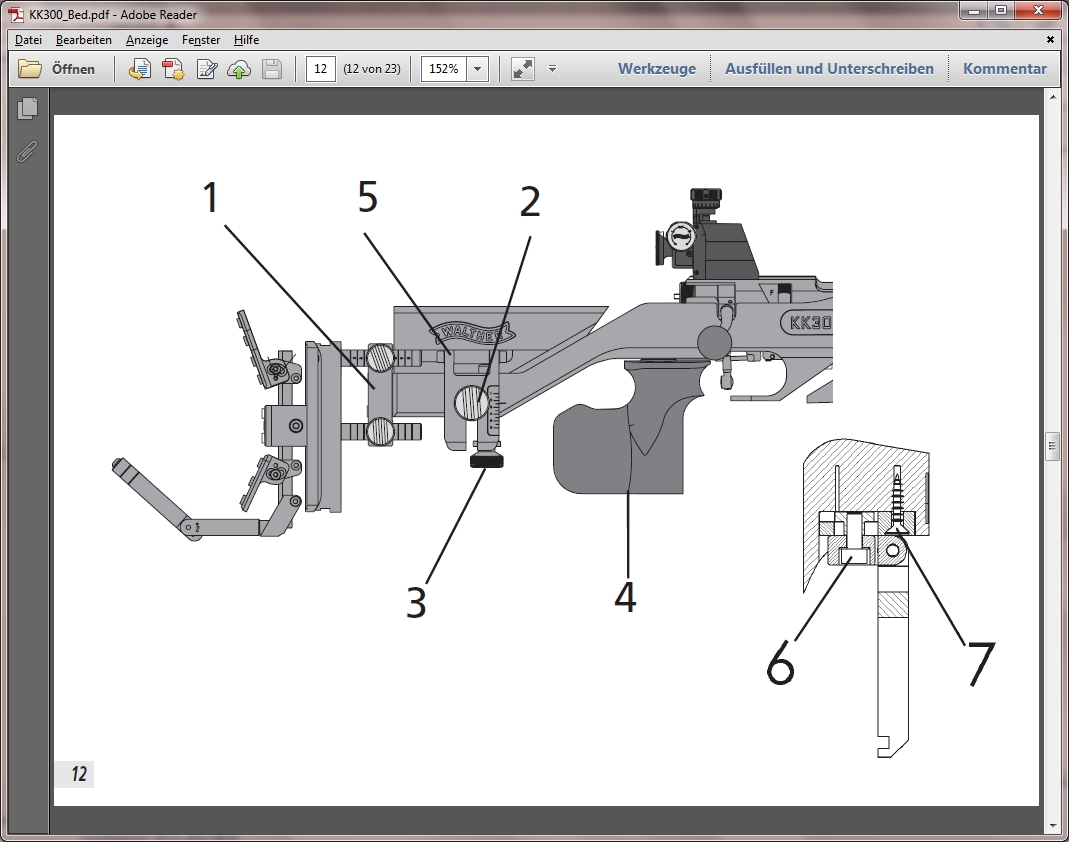Expand the zoom level dropdown arrow
Screen dimensions: 1069x842
tap(477, 69)
